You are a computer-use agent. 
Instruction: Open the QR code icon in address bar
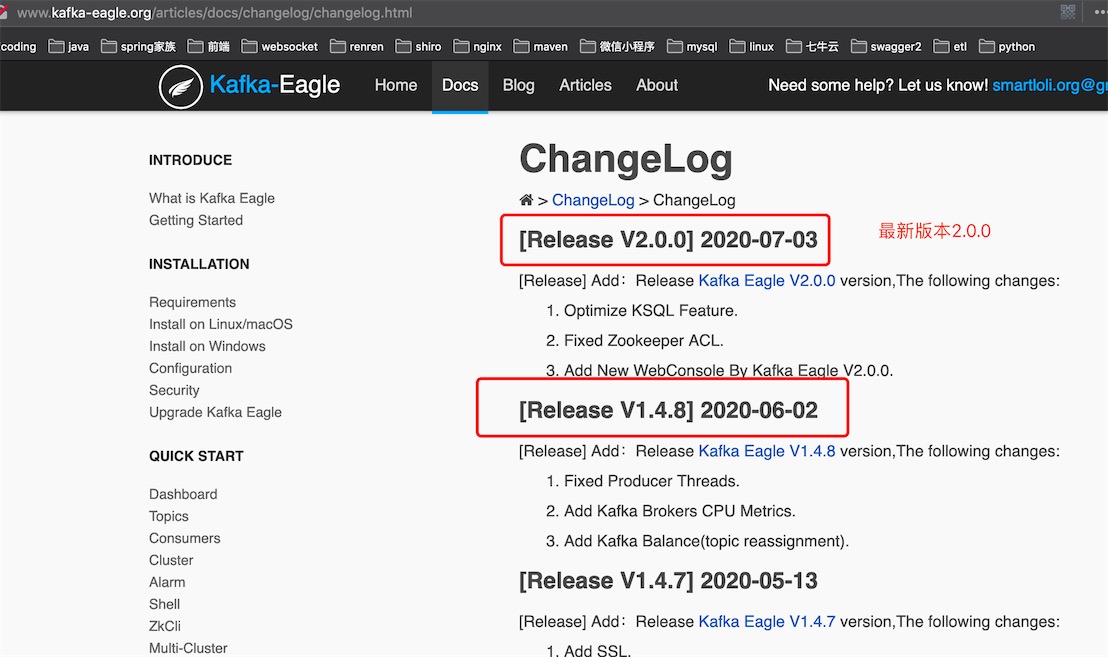tap(1068, 12)
